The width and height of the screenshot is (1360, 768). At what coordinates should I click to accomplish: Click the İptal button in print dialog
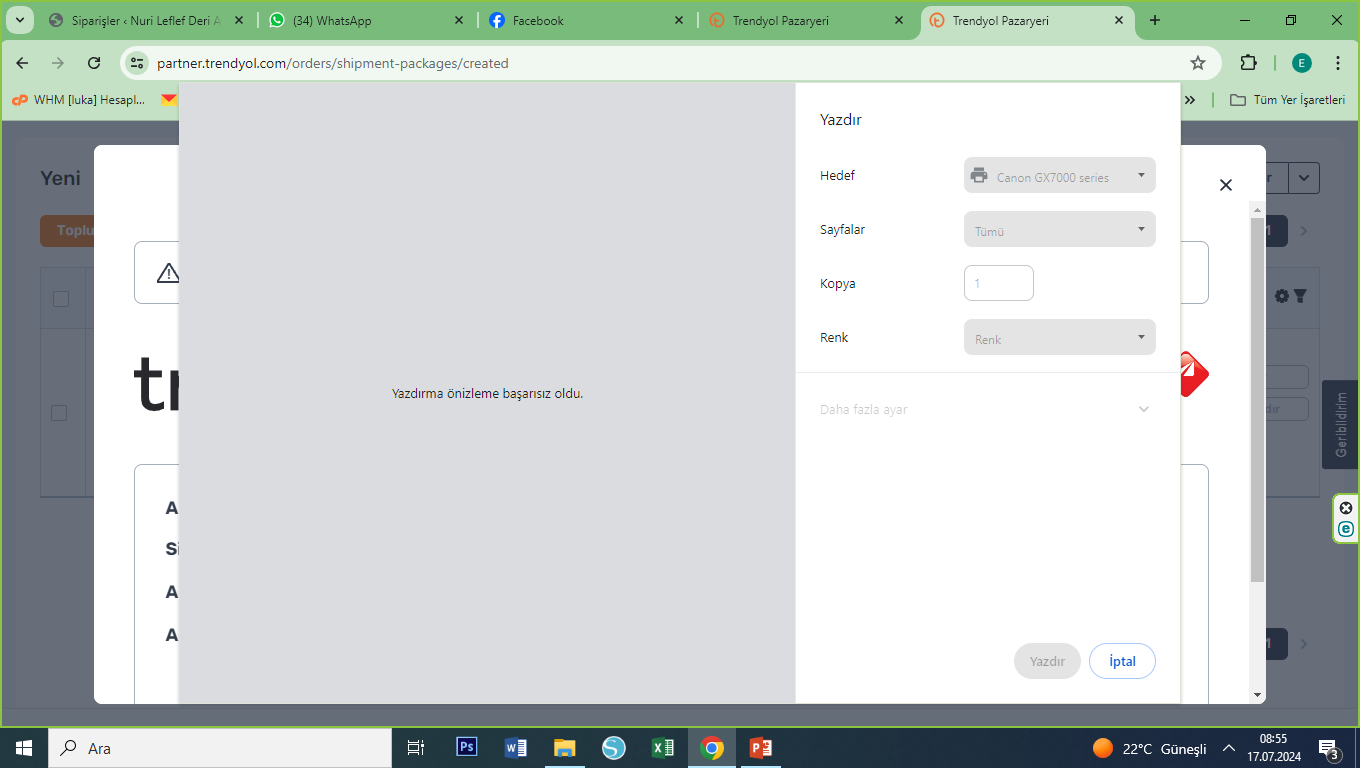(x=1122, y=661)
